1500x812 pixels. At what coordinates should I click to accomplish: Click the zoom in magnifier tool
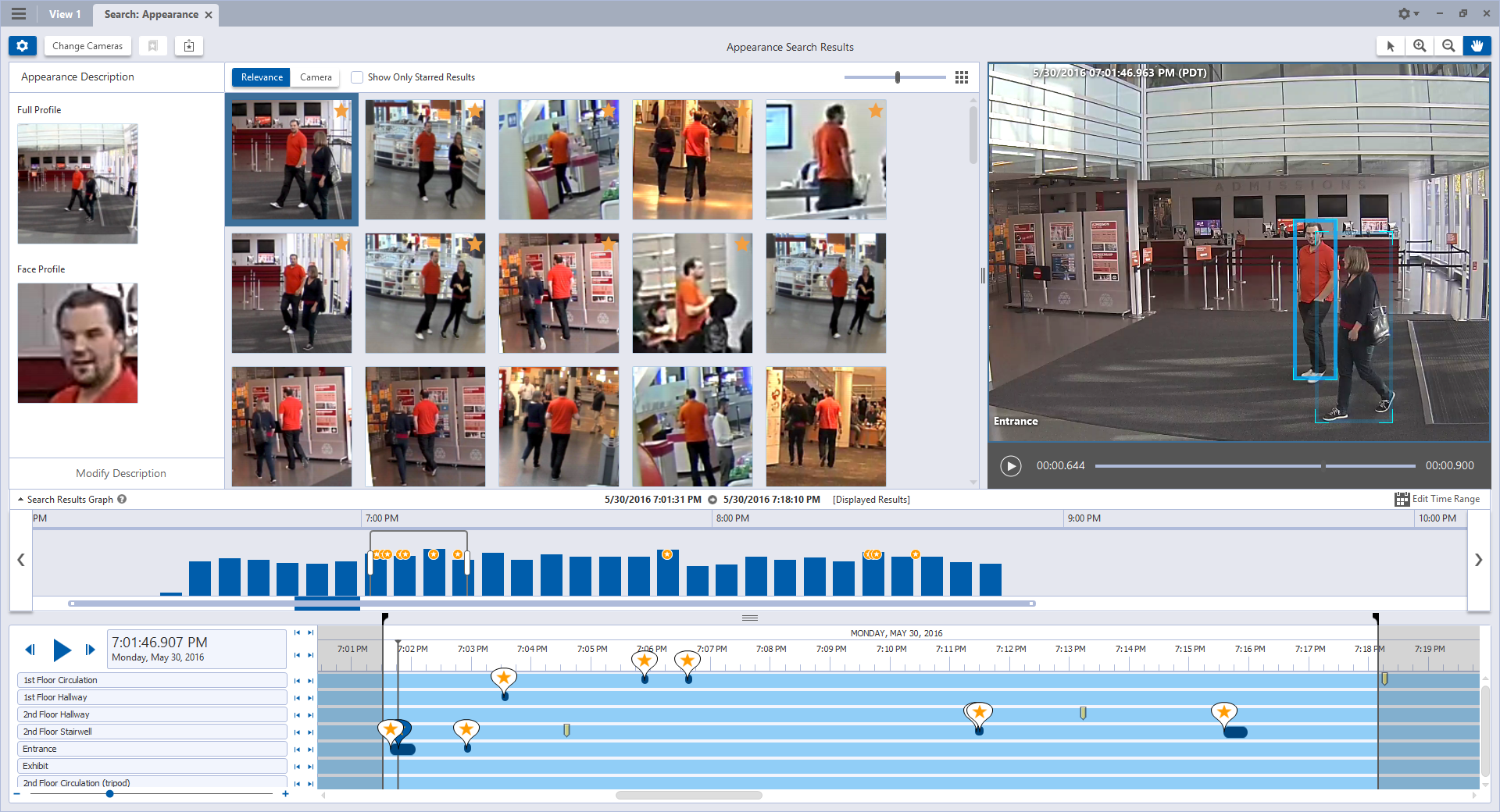coord(1420,46)
